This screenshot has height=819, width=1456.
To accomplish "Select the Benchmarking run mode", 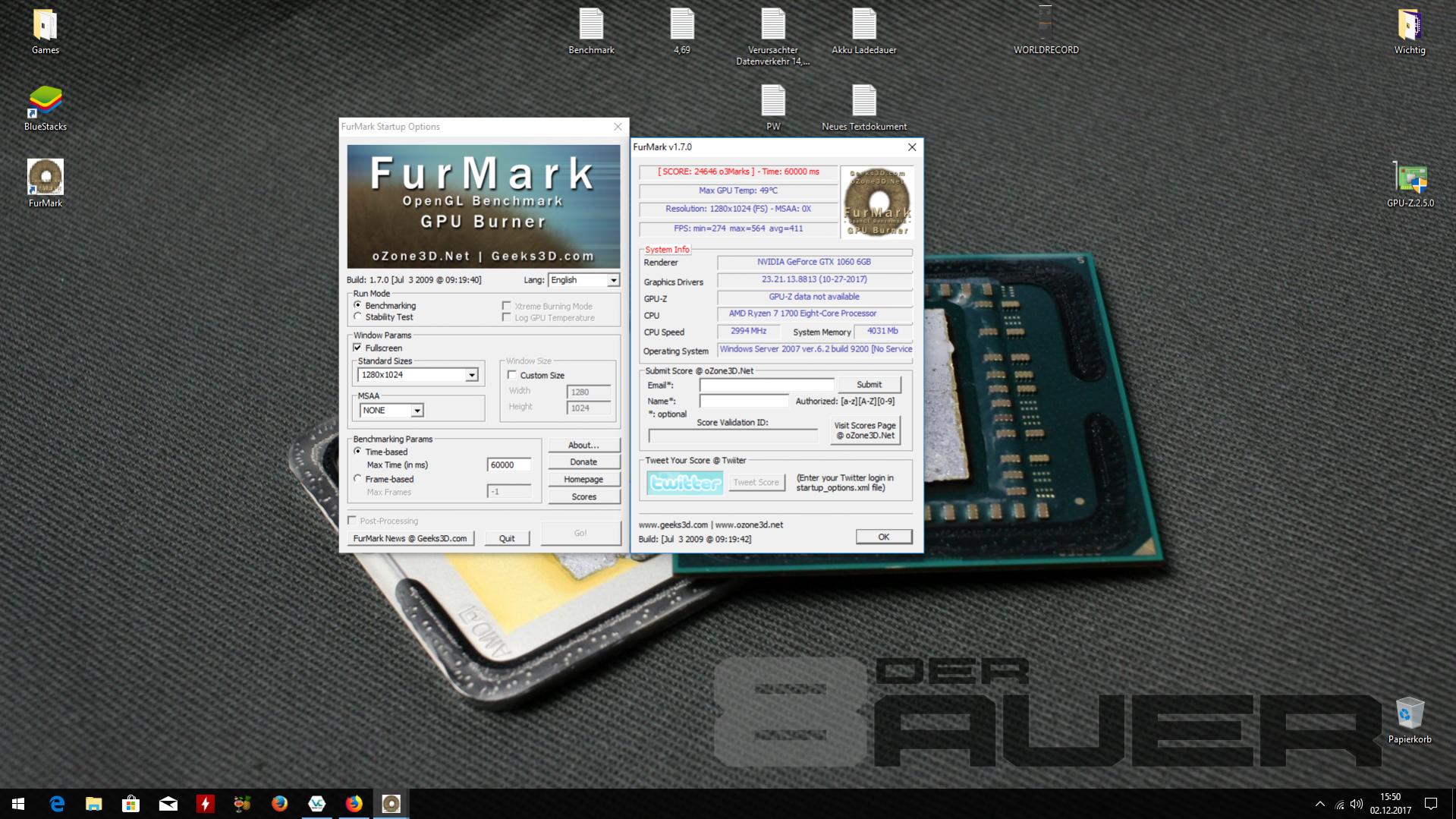I will 357,305.
